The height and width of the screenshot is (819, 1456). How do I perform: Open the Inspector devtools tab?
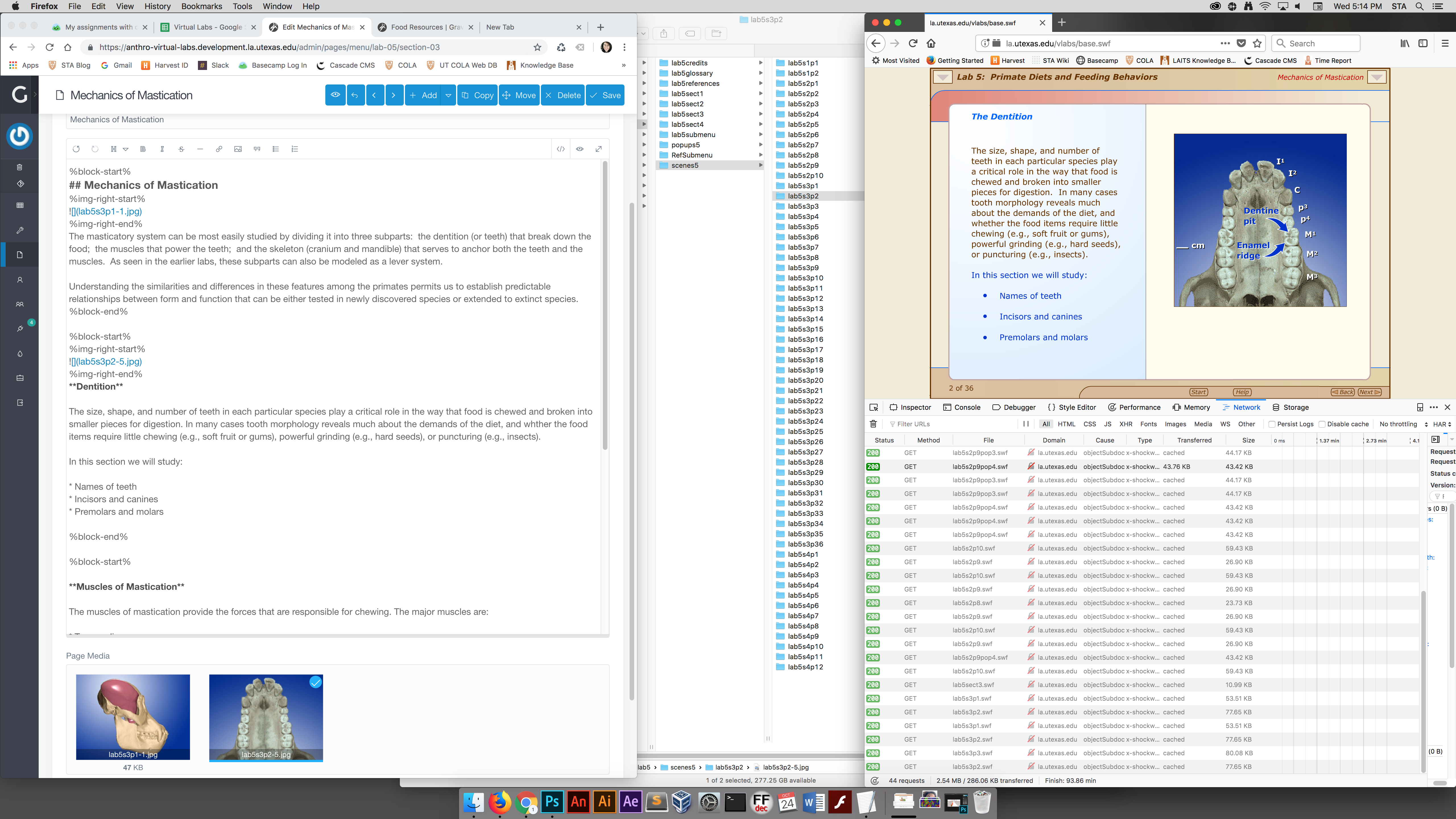tap(910, 408)
